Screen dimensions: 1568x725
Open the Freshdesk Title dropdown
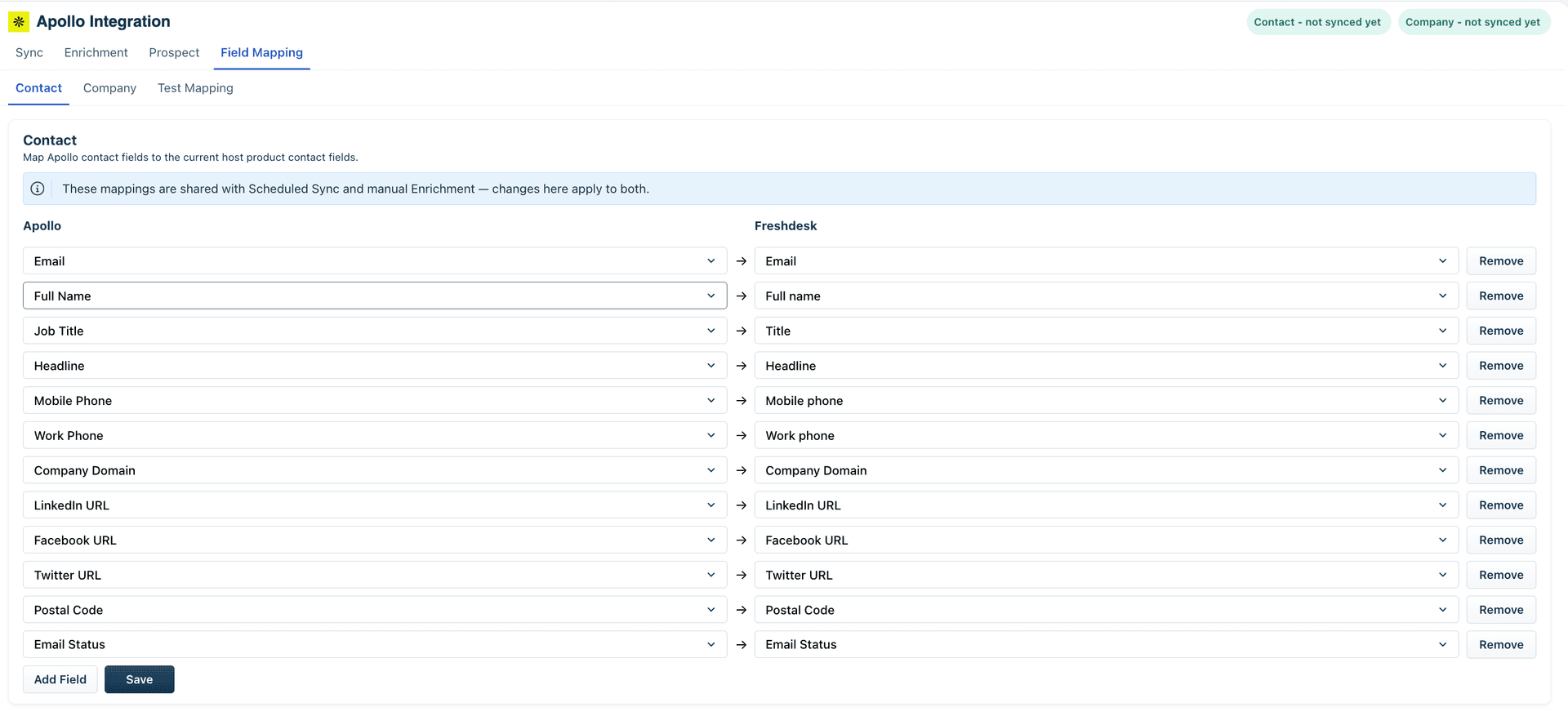pos(1107,331)
